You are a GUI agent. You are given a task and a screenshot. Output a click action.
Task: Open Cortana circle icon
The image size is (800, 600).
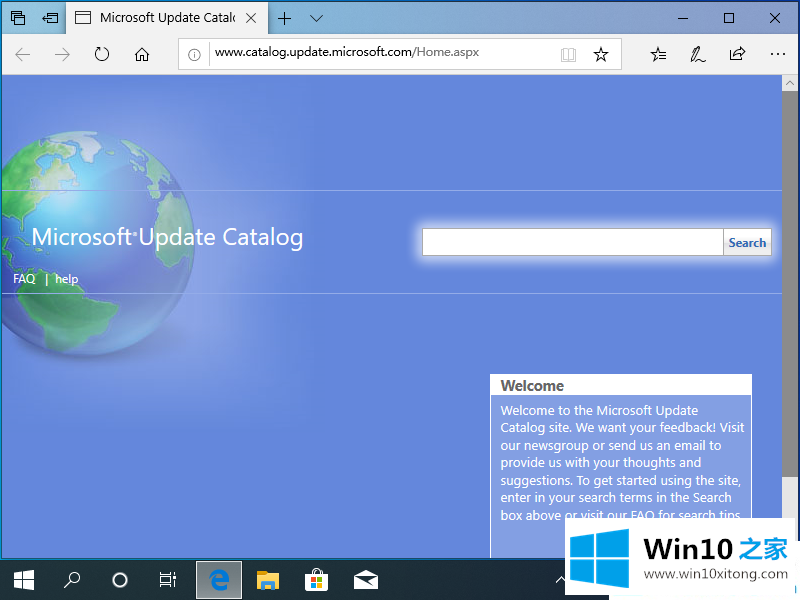click(x=120, y=580)
